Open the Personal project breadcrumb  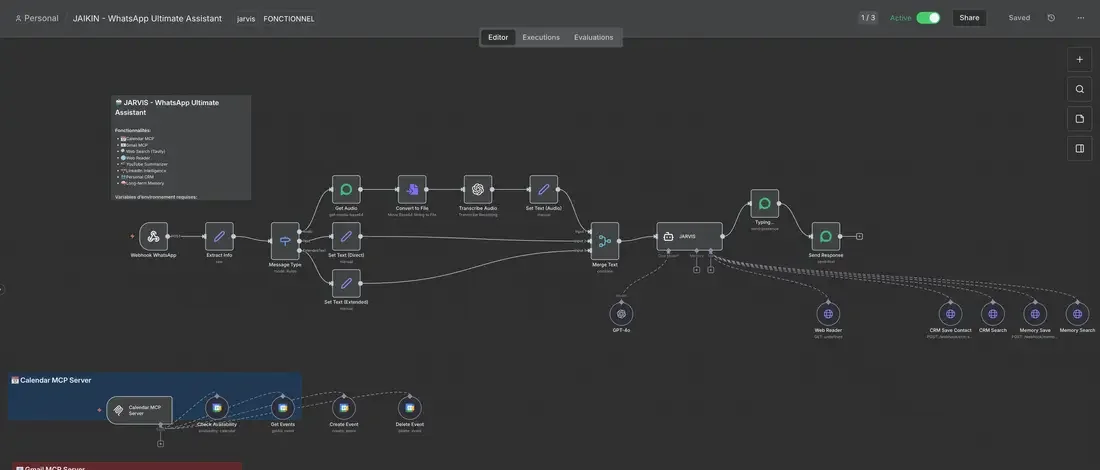click(36, 18)
